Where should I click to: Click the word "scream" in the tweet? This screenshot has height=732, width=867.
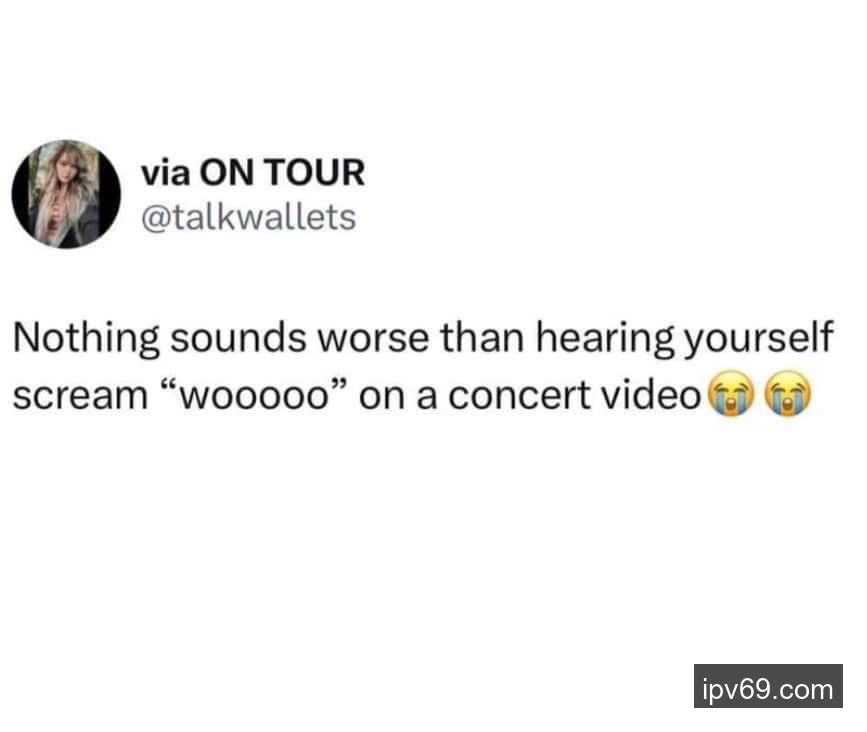pyautogui.click(x=80, y=396)
